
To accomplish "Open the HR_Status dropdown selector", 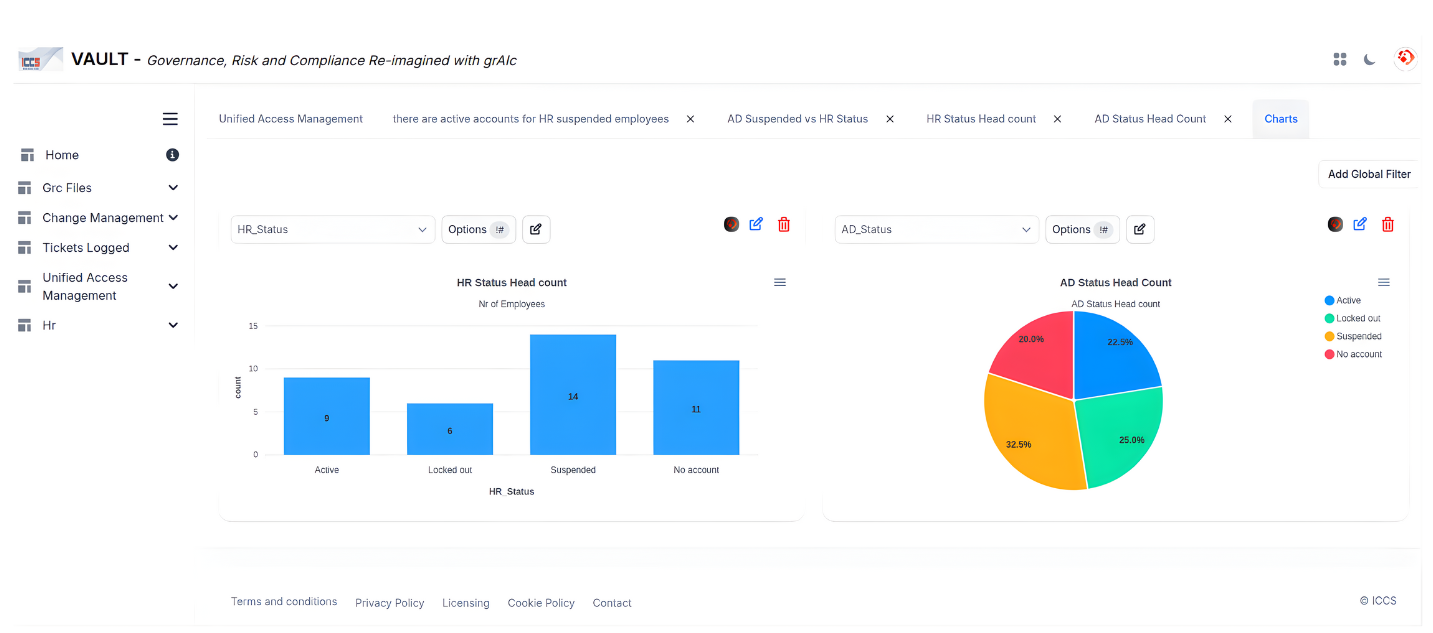I will [x=332, y=229].
